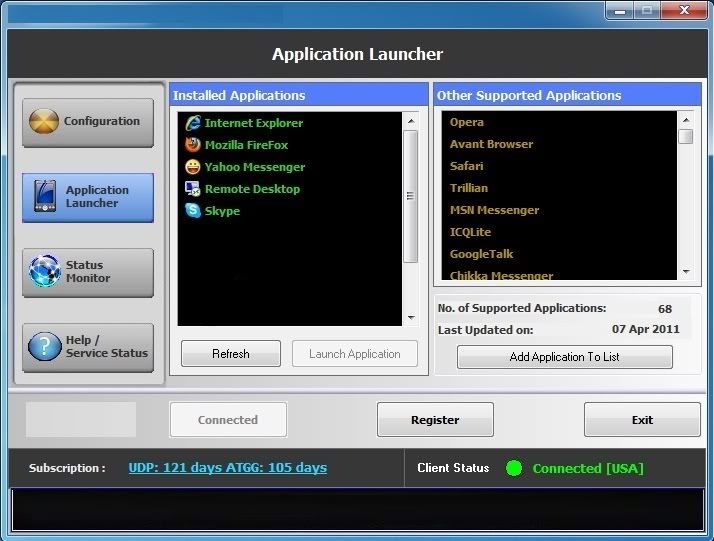Click the phone icon on Application Launcher
This screenshot has height=541, width=714.
(x=45, y=196)
